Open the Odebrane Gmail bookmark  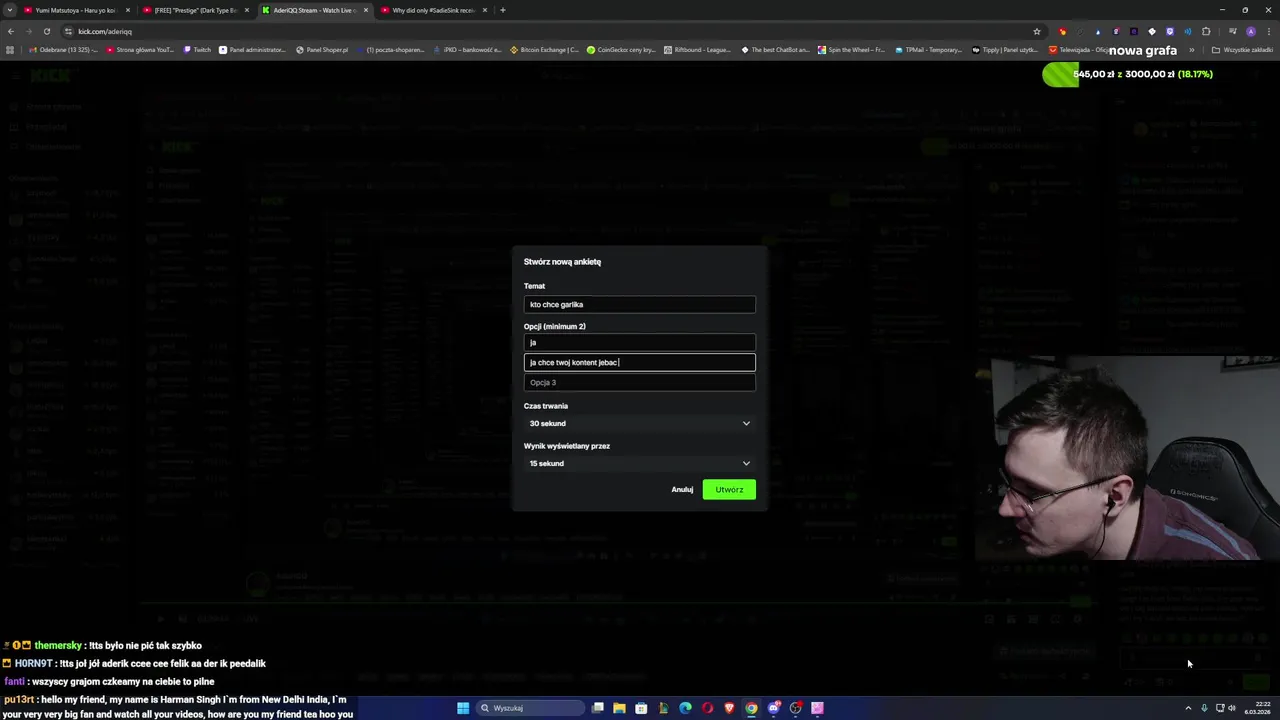click(64, 50)
